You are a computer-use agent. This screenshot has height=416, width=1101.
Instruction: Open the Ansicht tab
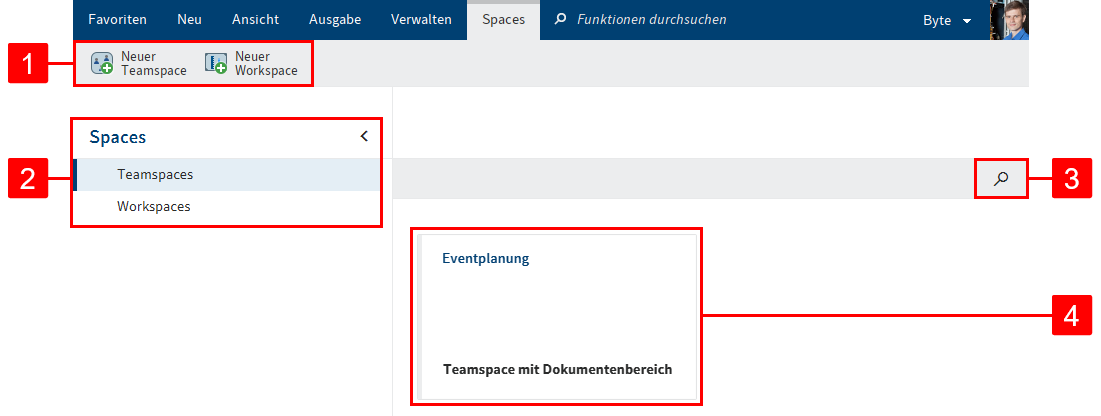pyautogui.click(x=256, y=20)
